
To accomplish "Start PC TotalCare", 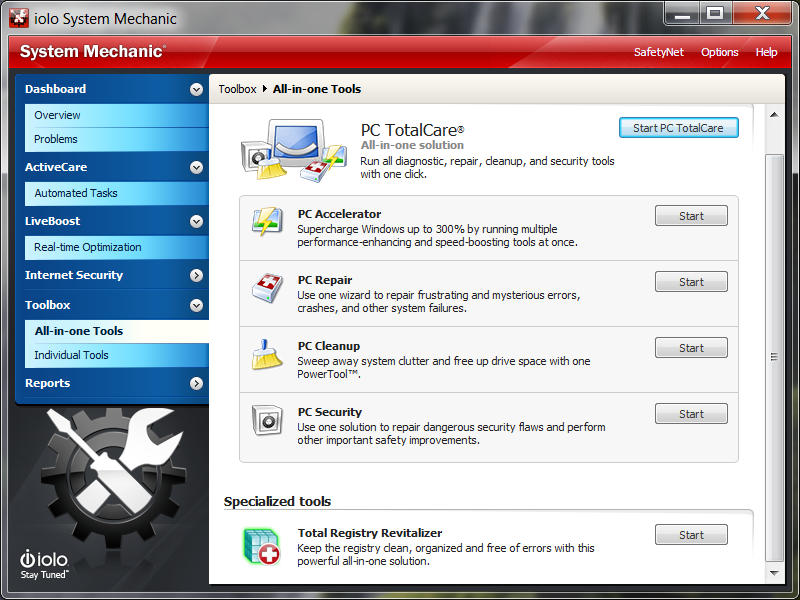I will click(678, 128).
